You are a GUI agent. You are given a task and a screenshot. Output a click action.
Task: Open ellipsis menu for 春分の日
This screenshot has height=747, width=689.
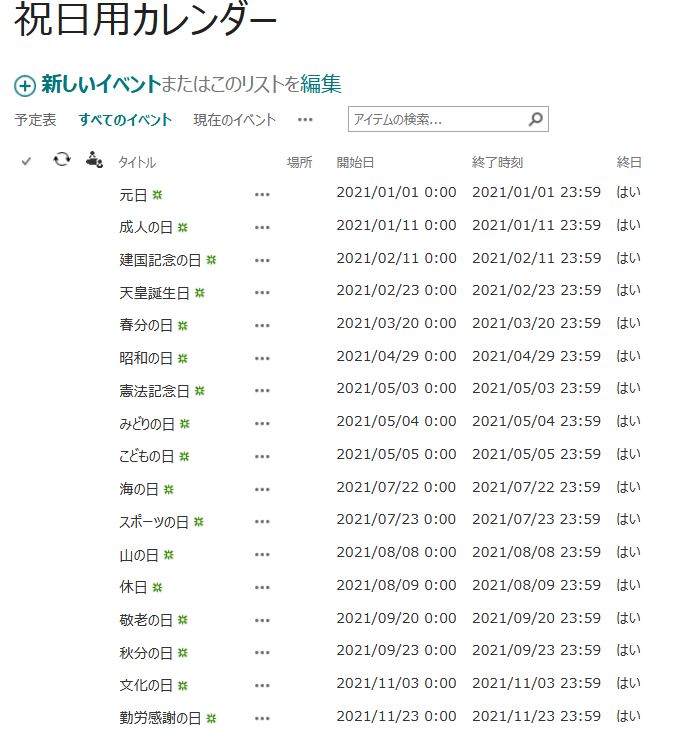click(x=262, y=326)
